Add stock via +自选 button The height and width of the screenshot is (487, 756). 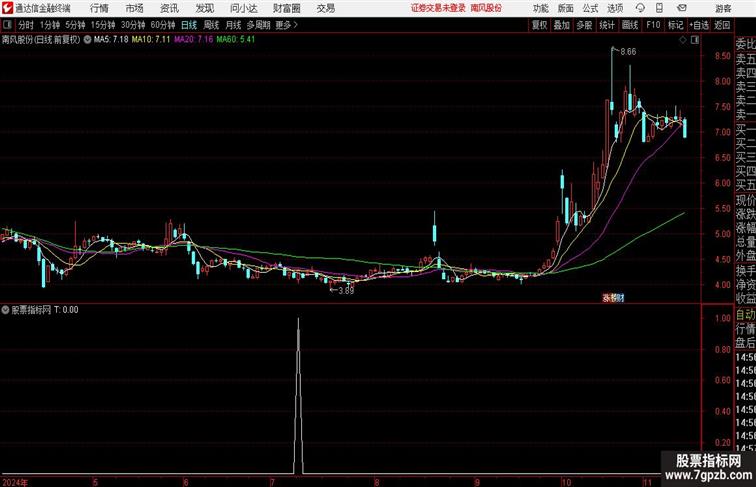pos(699,25)
